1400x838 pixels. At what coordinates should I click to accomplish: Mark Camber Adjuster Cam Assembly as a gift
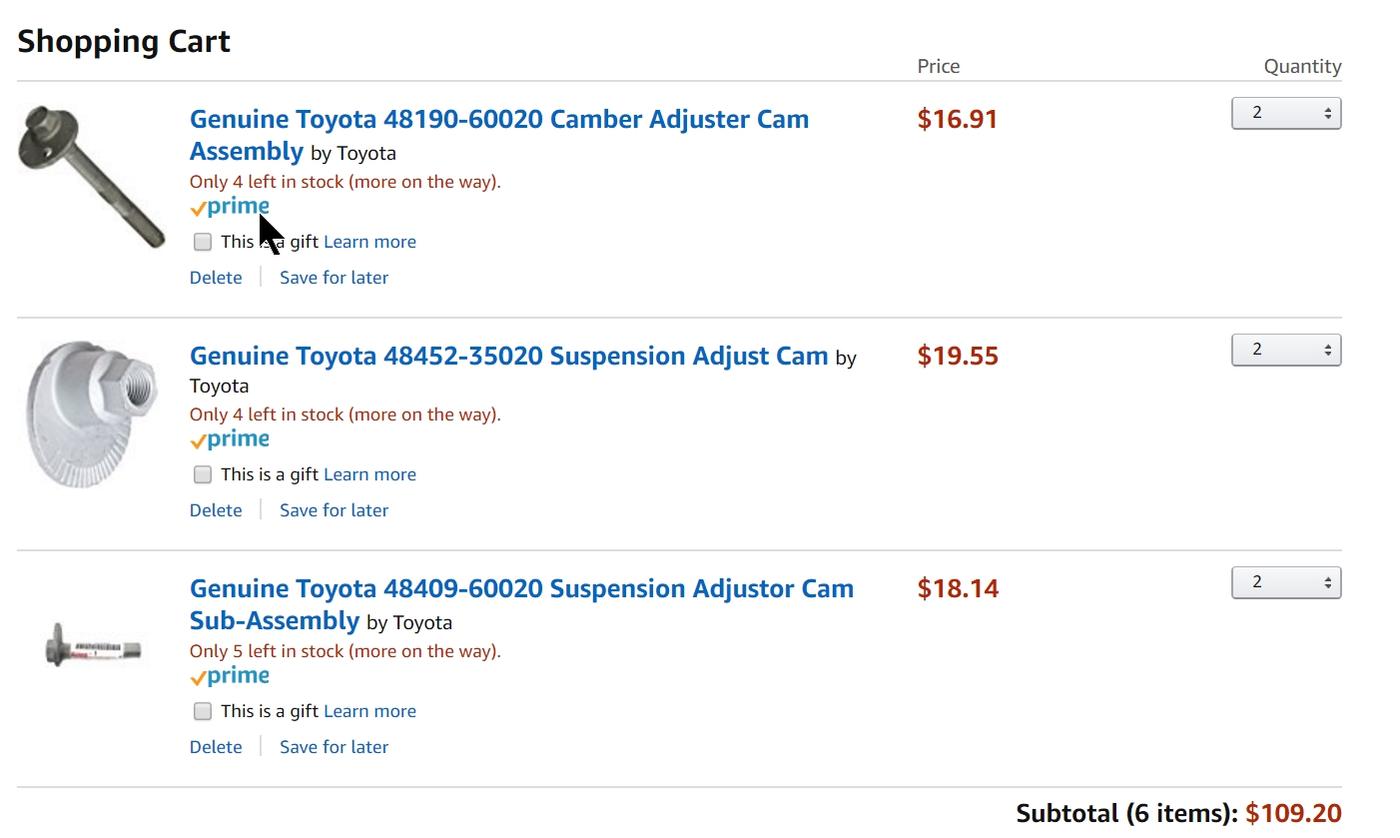tap(203, 242)
